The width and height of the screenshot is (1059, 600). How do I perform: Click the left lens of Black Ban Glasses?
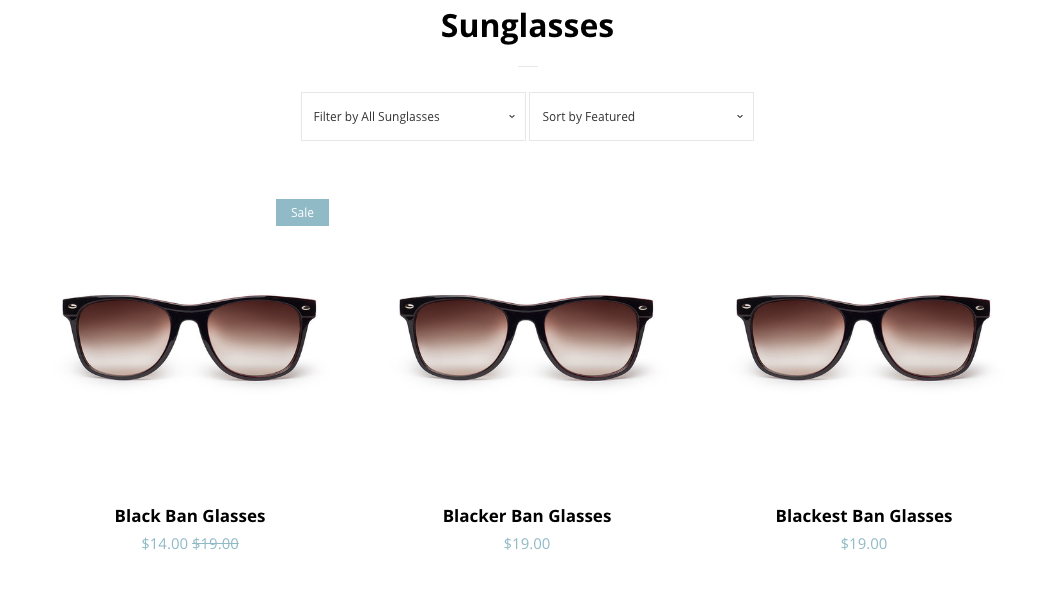tap(124, 336)
